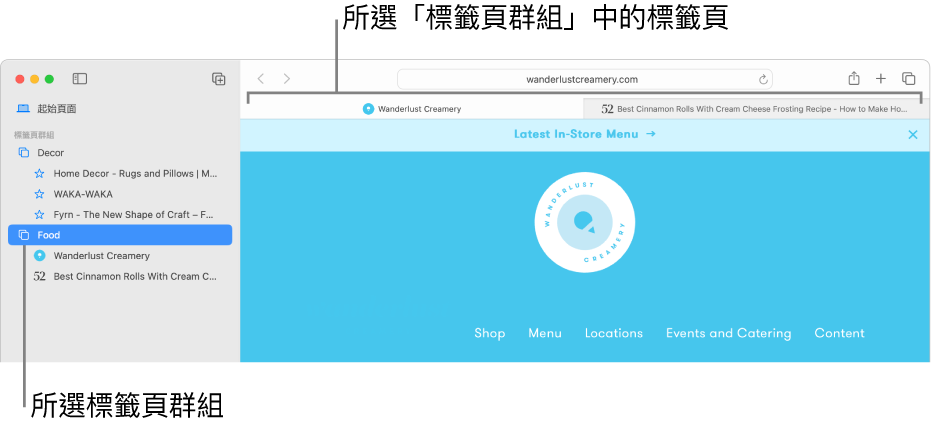Open the Shop page

tap(490, 333)
